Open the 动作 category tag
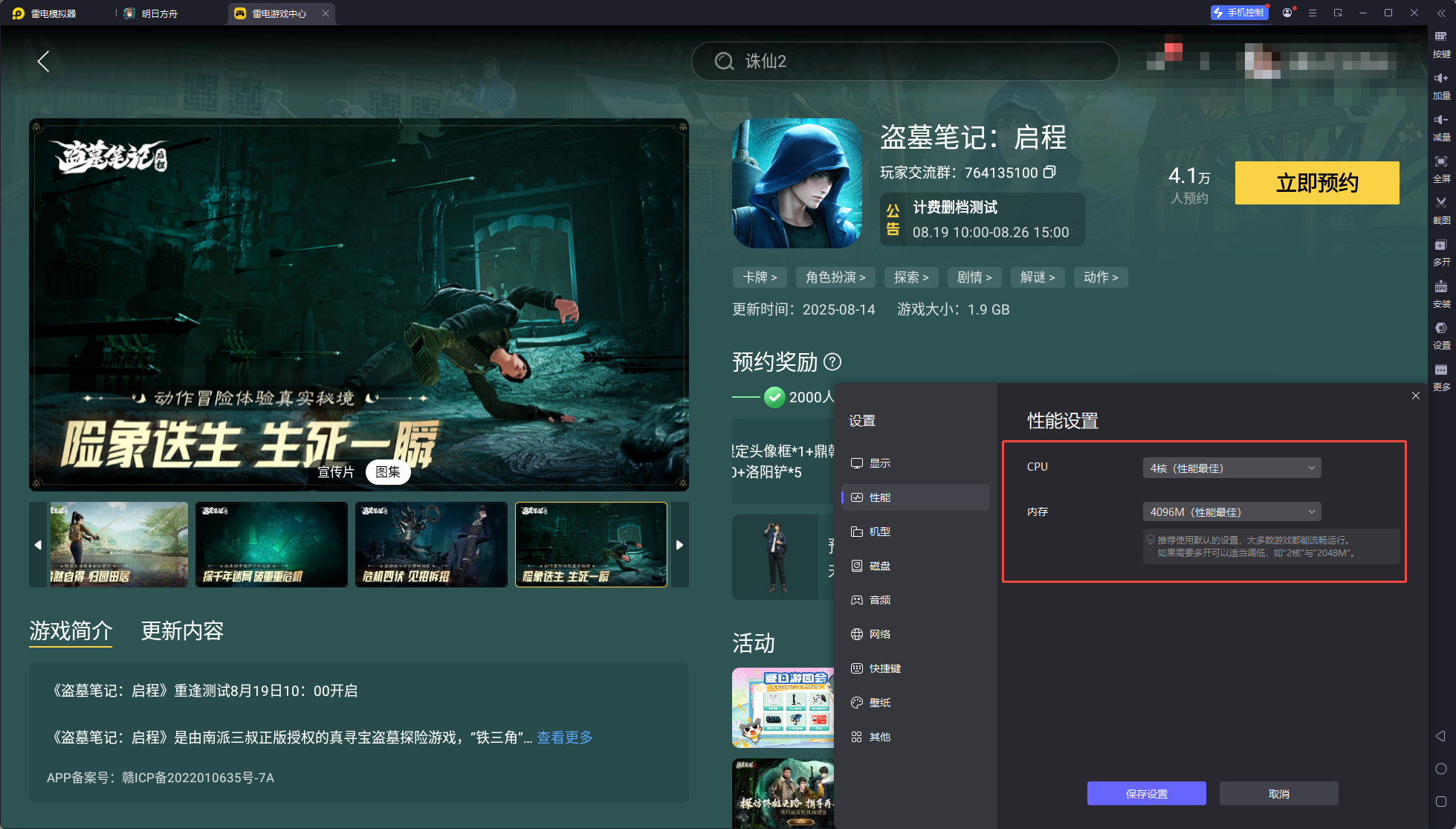Image resolution: width=1456 pixels, height=829 pixels. [1101, 277]
